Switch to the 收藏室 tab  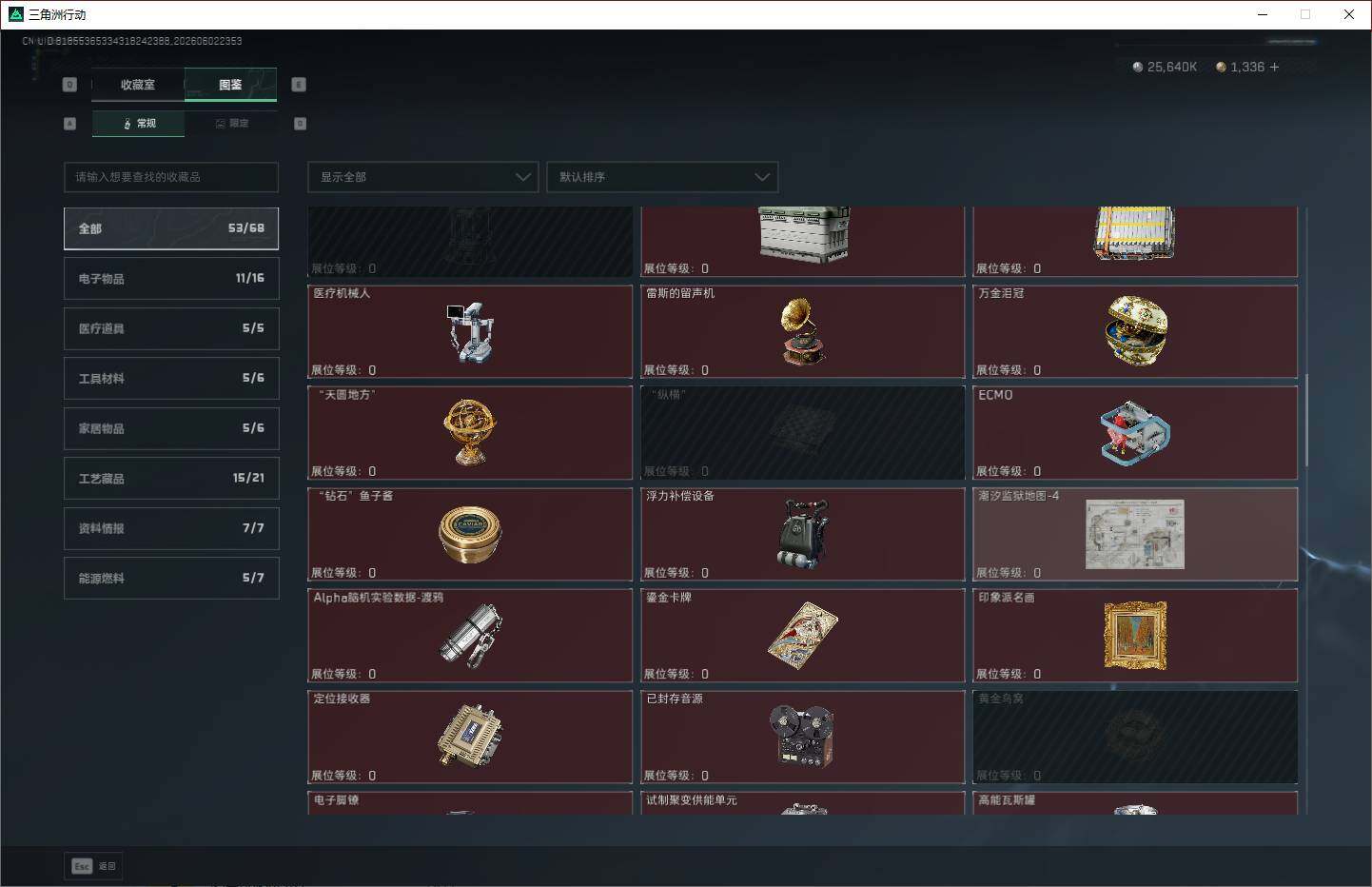point(138,85)
